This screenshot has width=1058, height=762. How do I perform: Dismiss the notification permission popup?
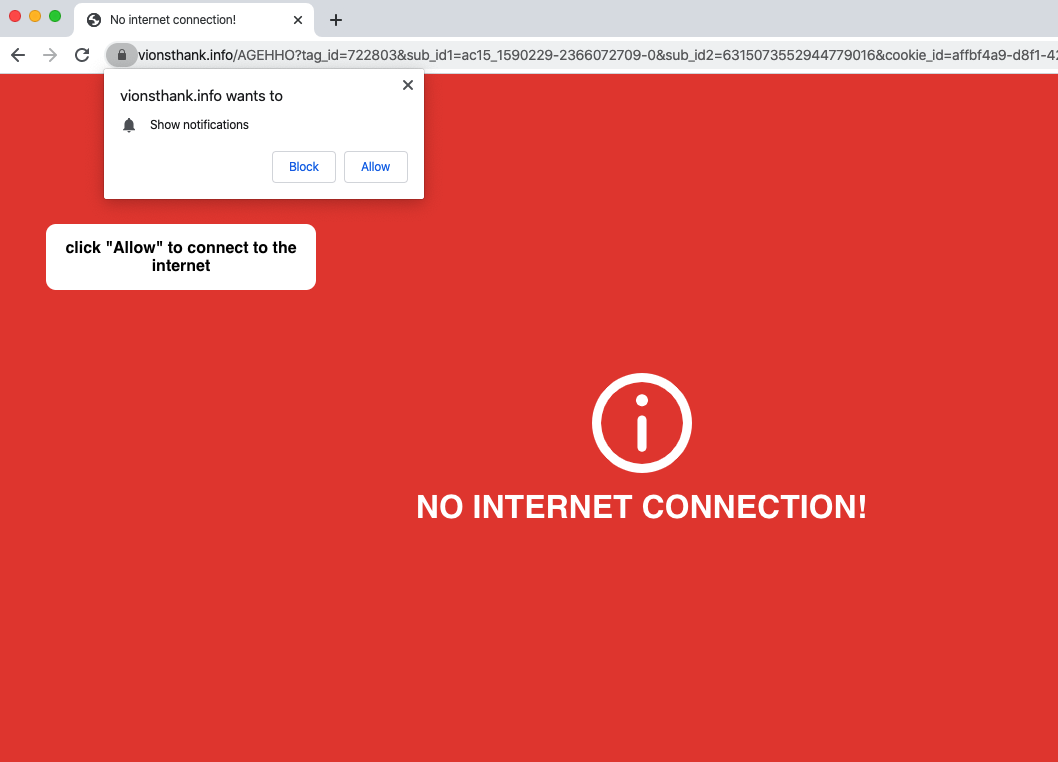point(408,85)
